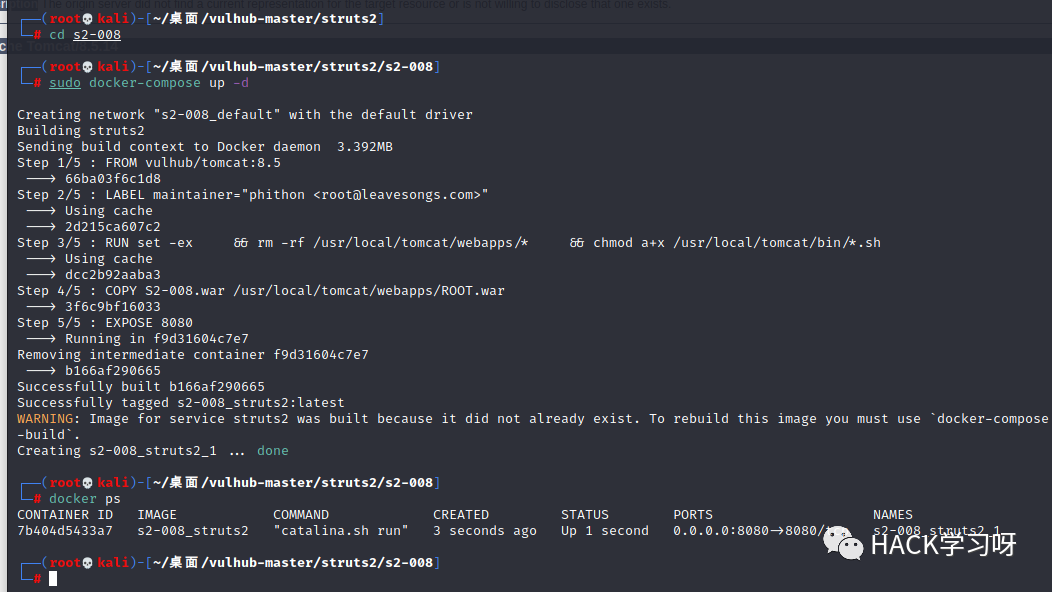Click the orange WARNING label
The height and width of the screenshot is (592, 1052).
coord(45,419)
